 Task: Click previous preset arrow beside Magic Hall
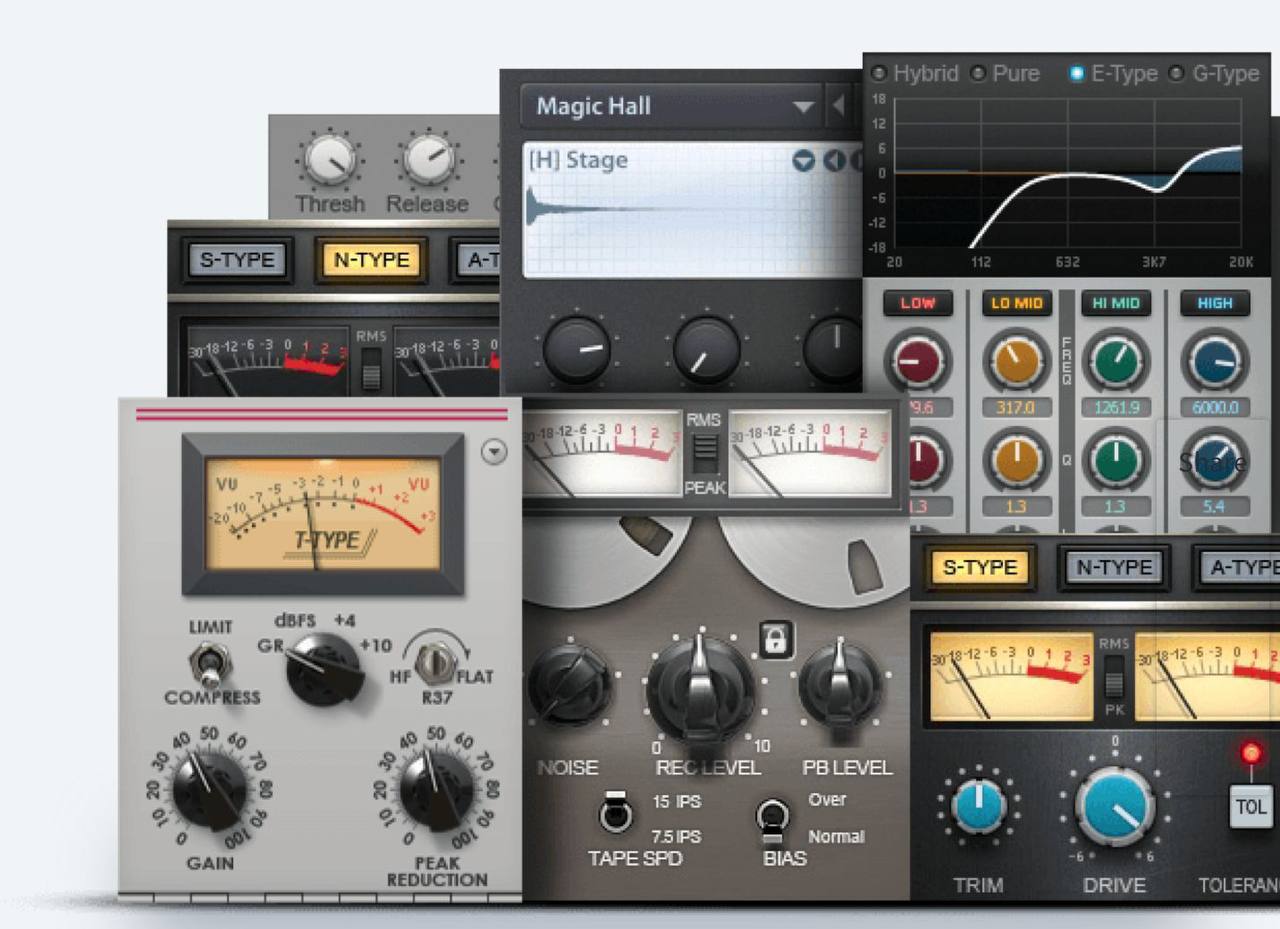pyautogui.click(x=838, y=106)
